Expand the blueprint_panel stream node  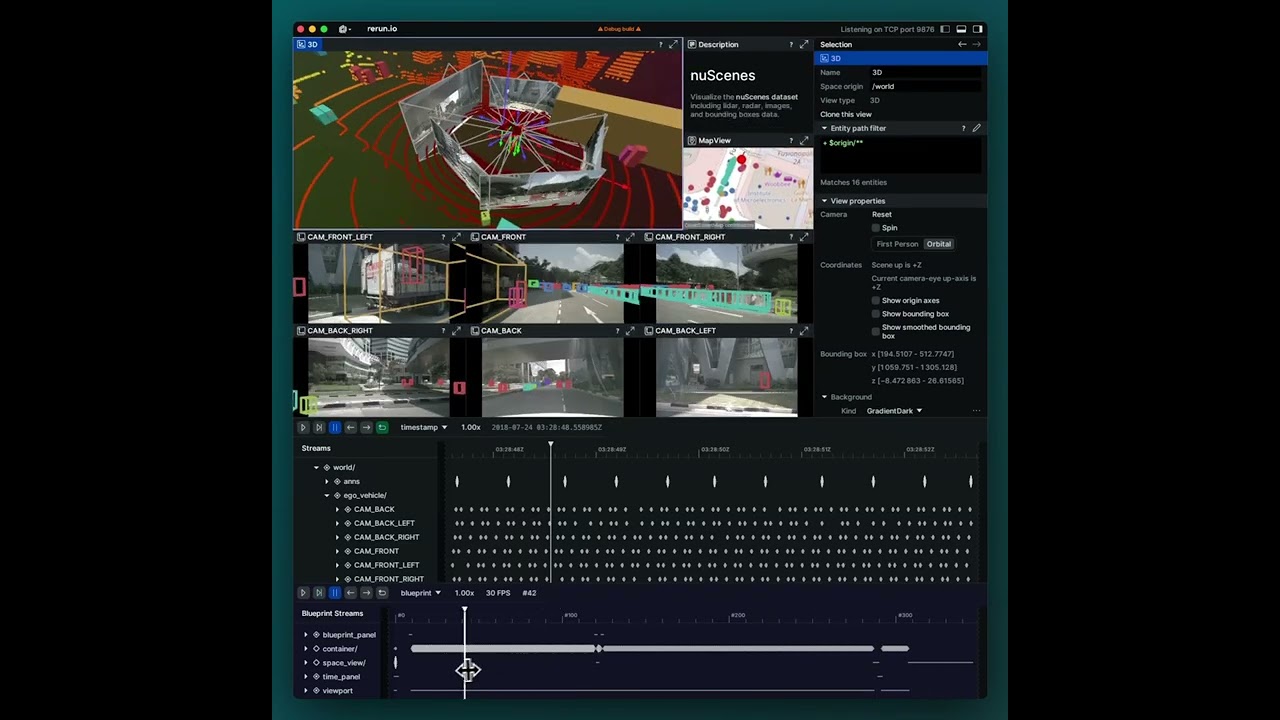(x=306, y=635)
